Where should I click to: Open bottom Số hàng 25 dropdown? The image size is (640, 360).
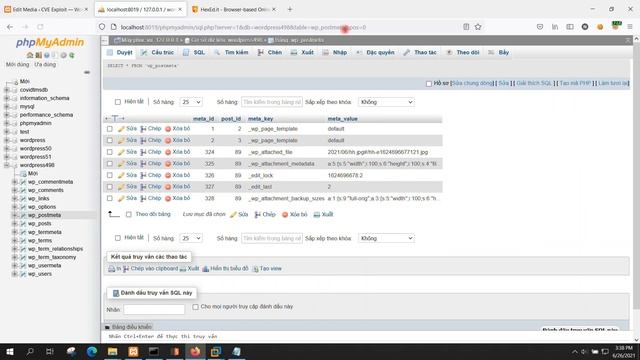pyautogui.click(x=191, y=238)
